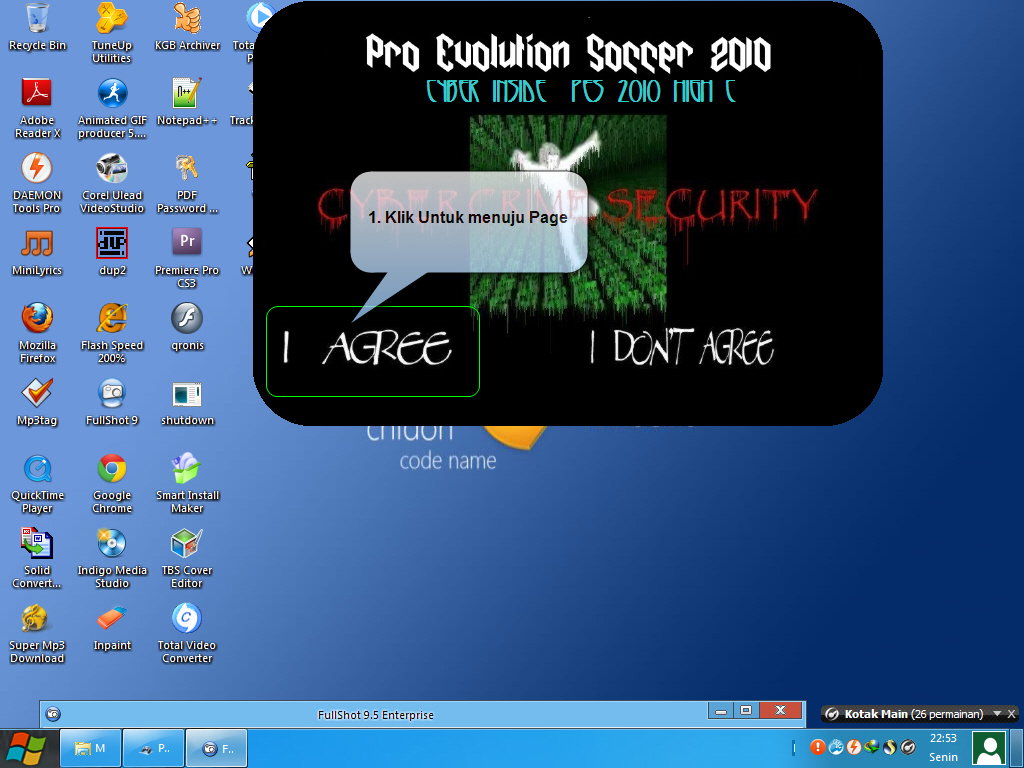
Task: Select the Super Mp3 Download icon
Action: 37,633
